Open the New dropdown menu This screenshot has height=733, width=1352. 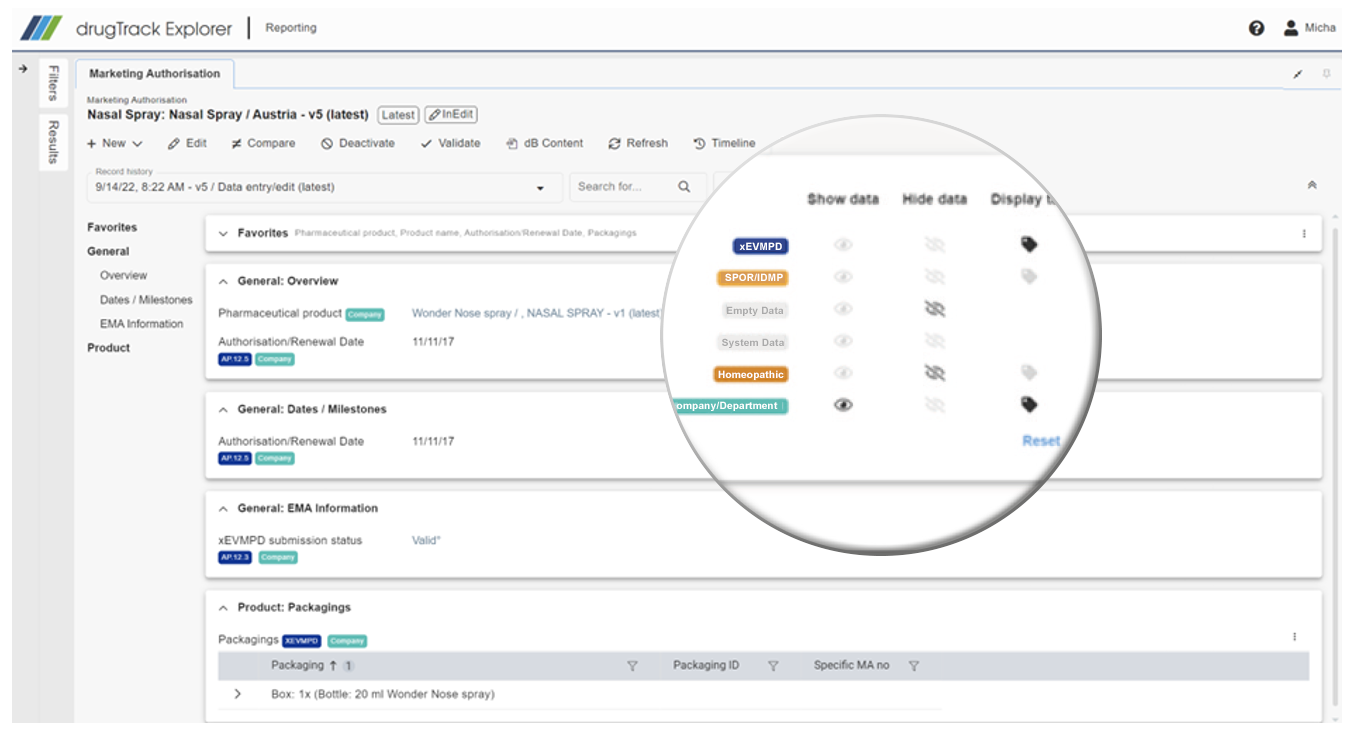pos(115,143)
